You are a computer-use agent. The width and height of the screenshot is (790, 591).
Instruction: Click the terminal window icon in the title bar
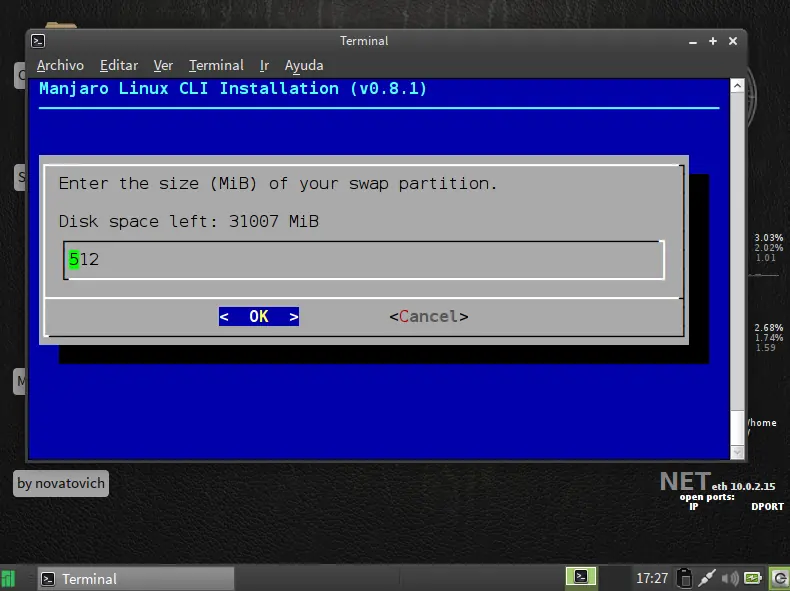pos(38,41)
